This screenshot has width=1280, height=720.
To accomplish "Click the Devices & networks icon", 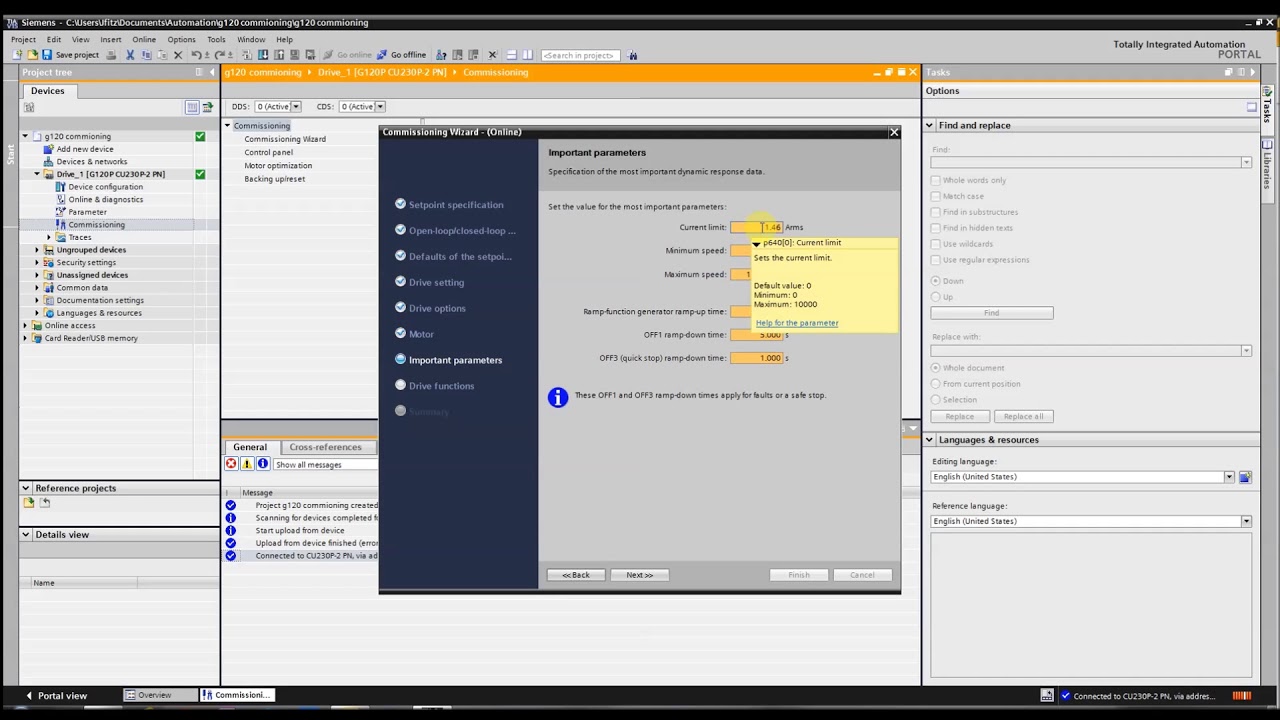I will (48, 161).
